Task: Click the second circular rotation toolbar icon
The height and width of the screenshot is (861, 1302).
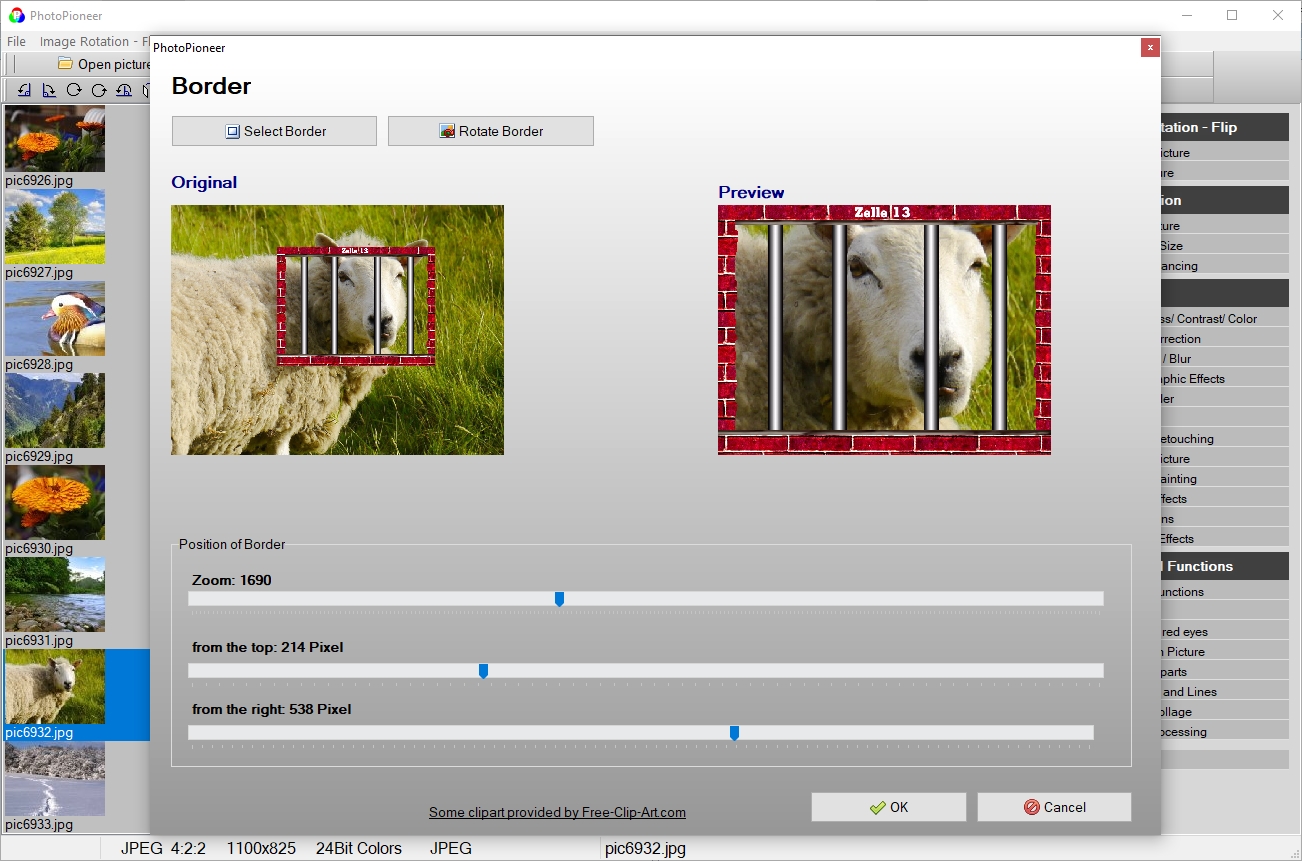Action: tap(97, 90)
